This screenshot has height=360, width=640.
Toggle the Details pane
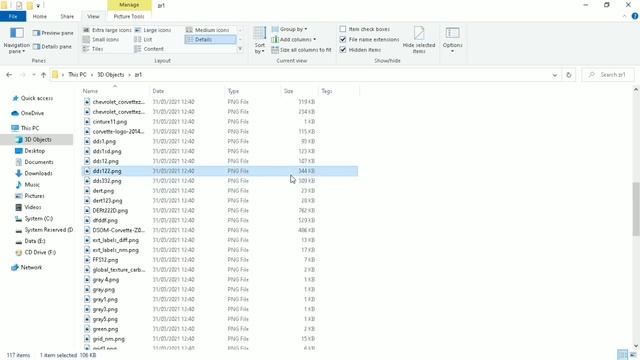52,47
